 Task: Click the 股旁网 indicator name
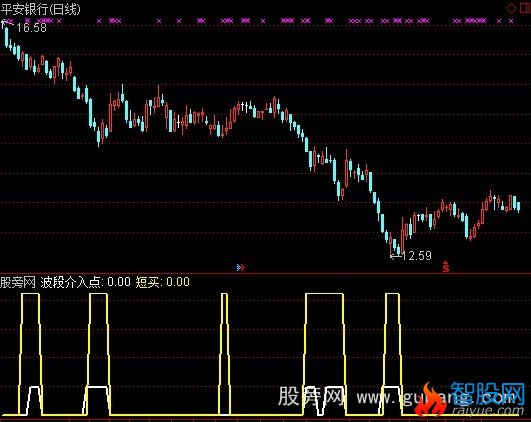point(18,282)
